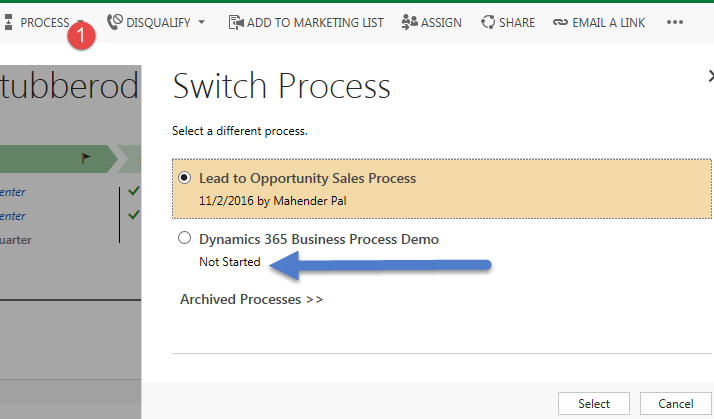Viewport: 714px width, 419px height.
Task: Click the Assign people icon
Action: 410,22
